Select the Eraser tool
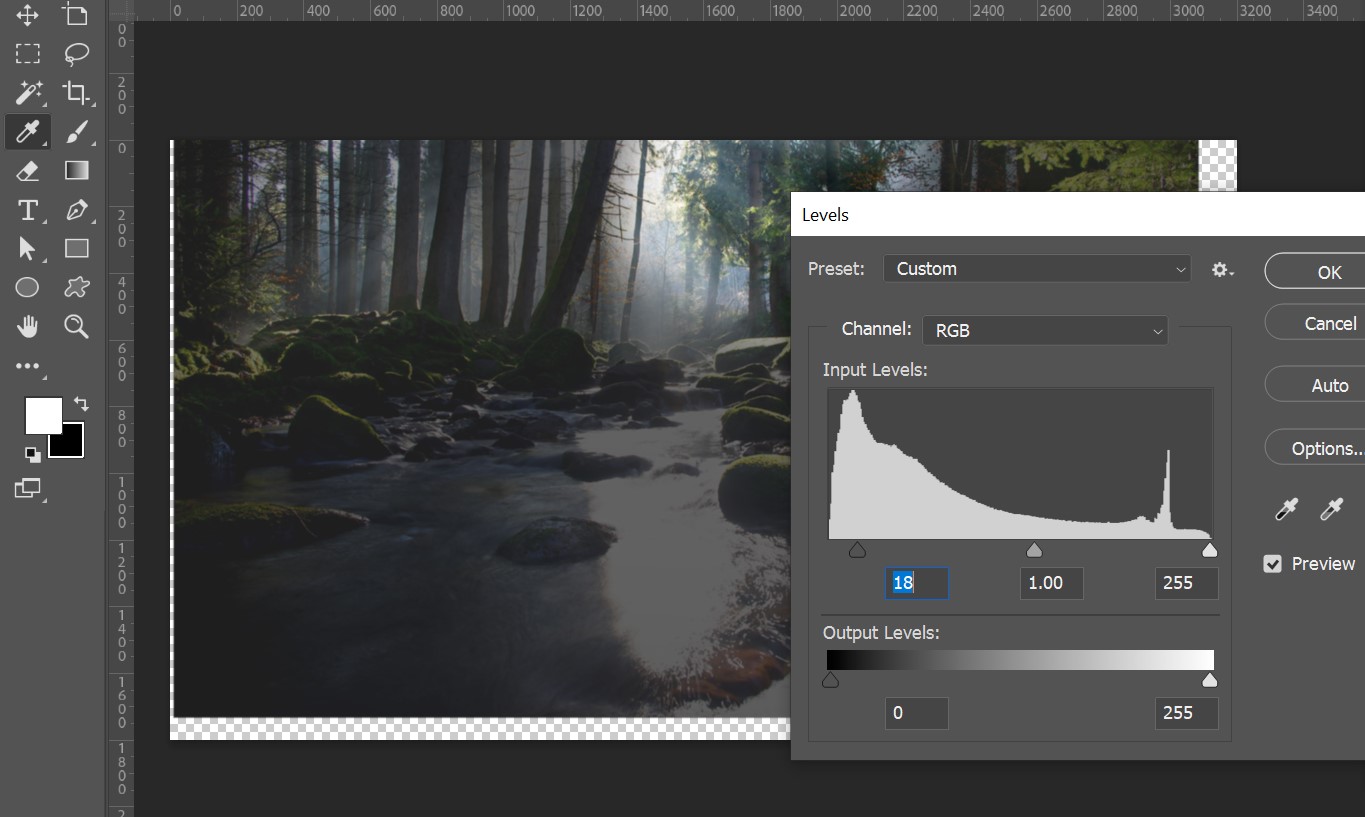The width and height of the screenshot is (1365, 817). pos(27,171)
